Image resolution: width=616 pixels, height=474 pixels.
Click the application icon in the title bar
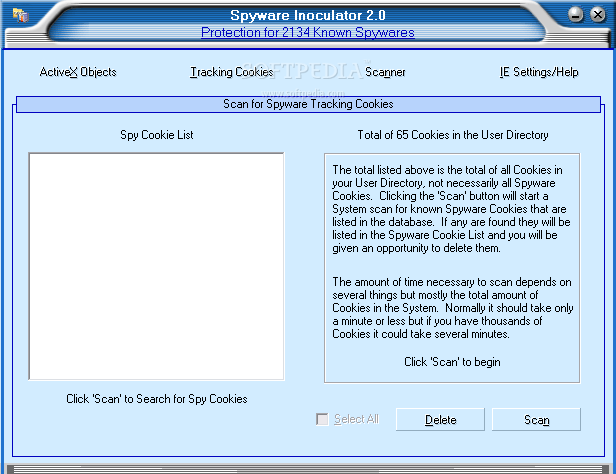click(20, 16)
